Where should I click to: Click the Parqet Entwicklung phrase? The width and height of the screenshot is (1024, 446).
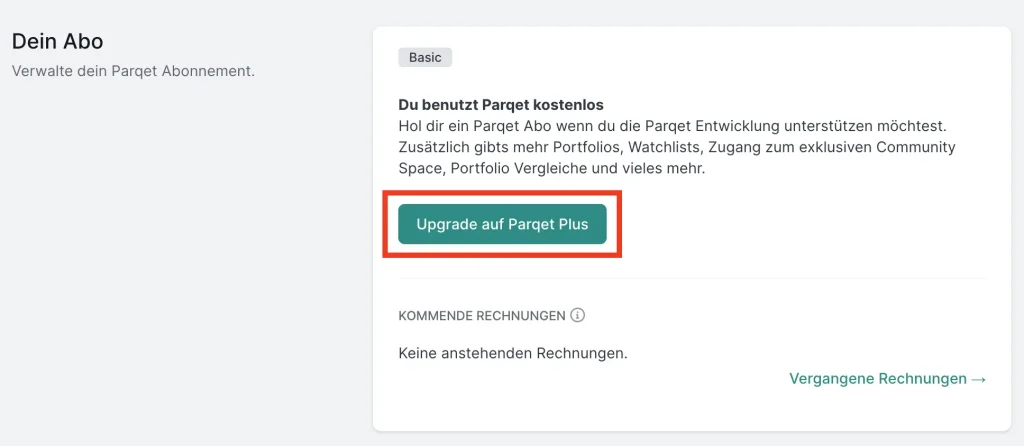tap(679, 127)
